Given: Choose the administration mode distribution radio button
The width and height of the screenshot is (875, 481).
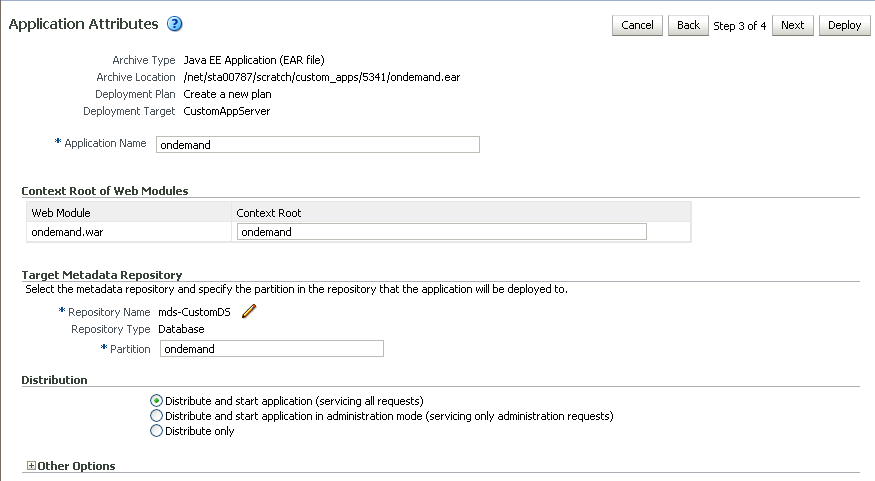Looking at the screenshot, I should [x=156, y=416].
